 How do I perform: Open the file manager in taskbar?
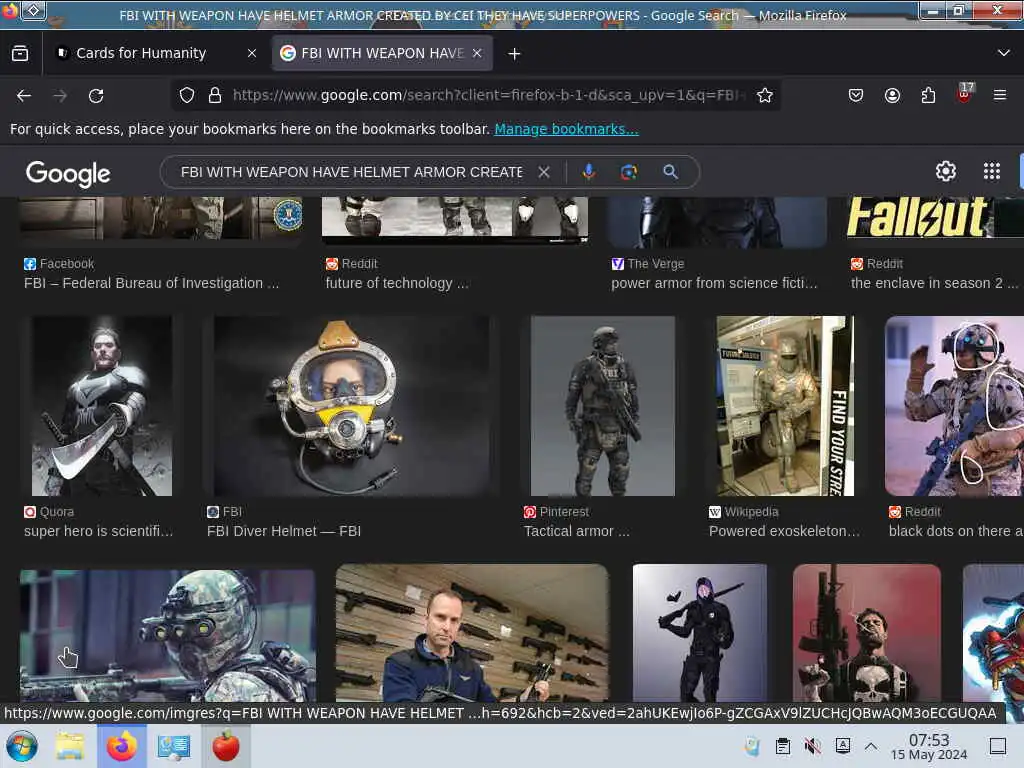(x=69, y=746)
